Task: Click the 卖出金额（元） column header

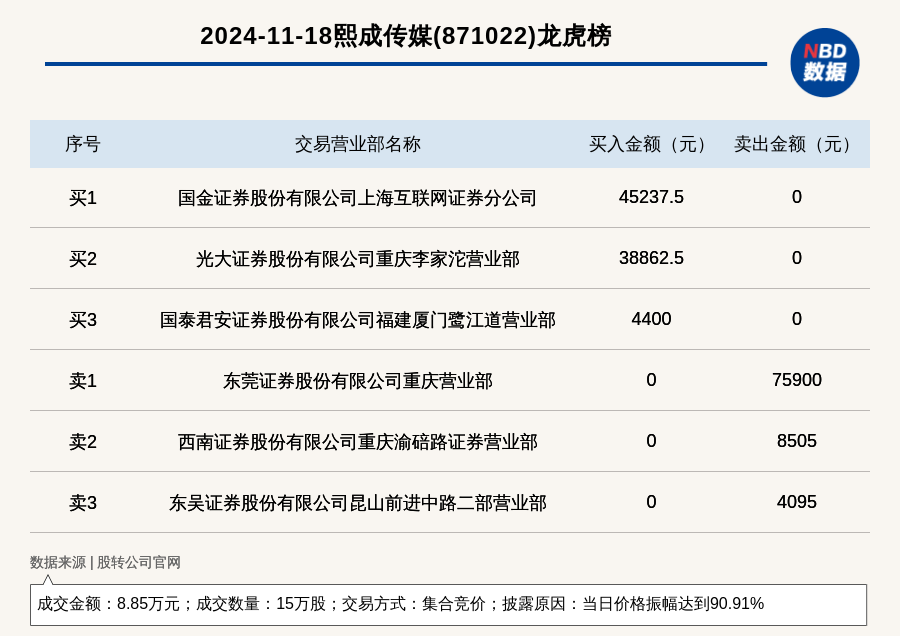Action: [x=796, y=144]
